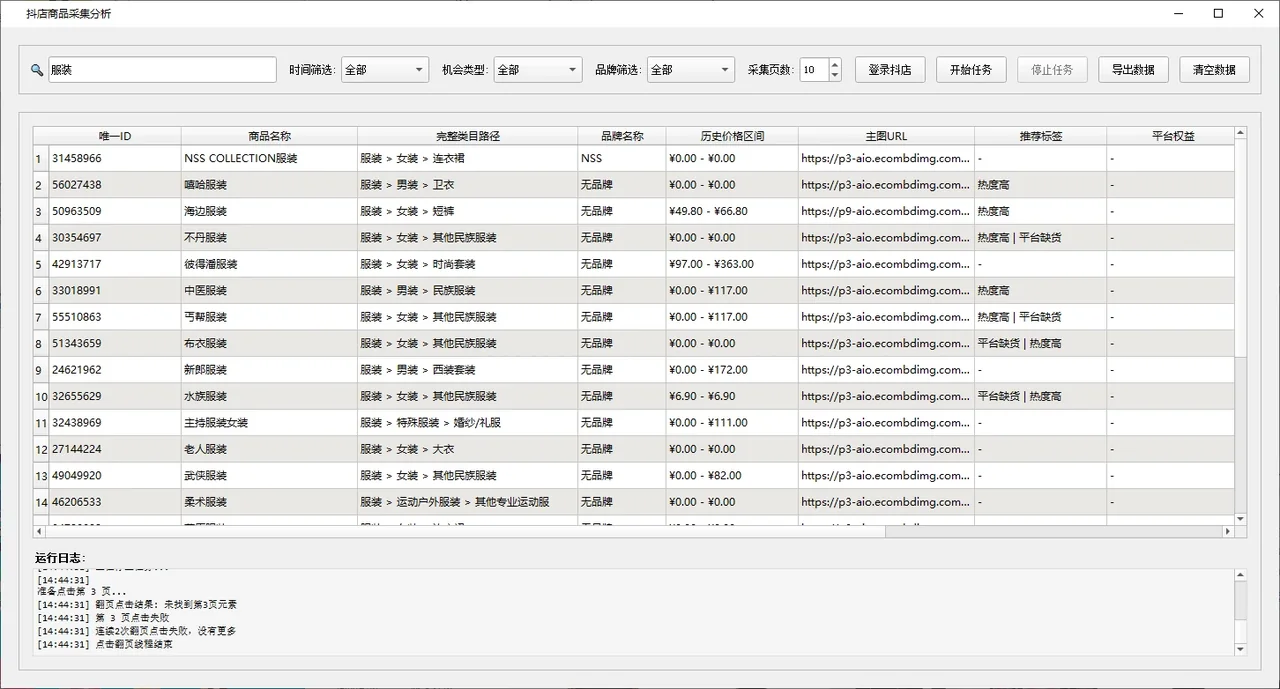The height and width of the screenshot is (689, 1280).
Task: Open the 机会类型 combo box
Action: (538, 70)
